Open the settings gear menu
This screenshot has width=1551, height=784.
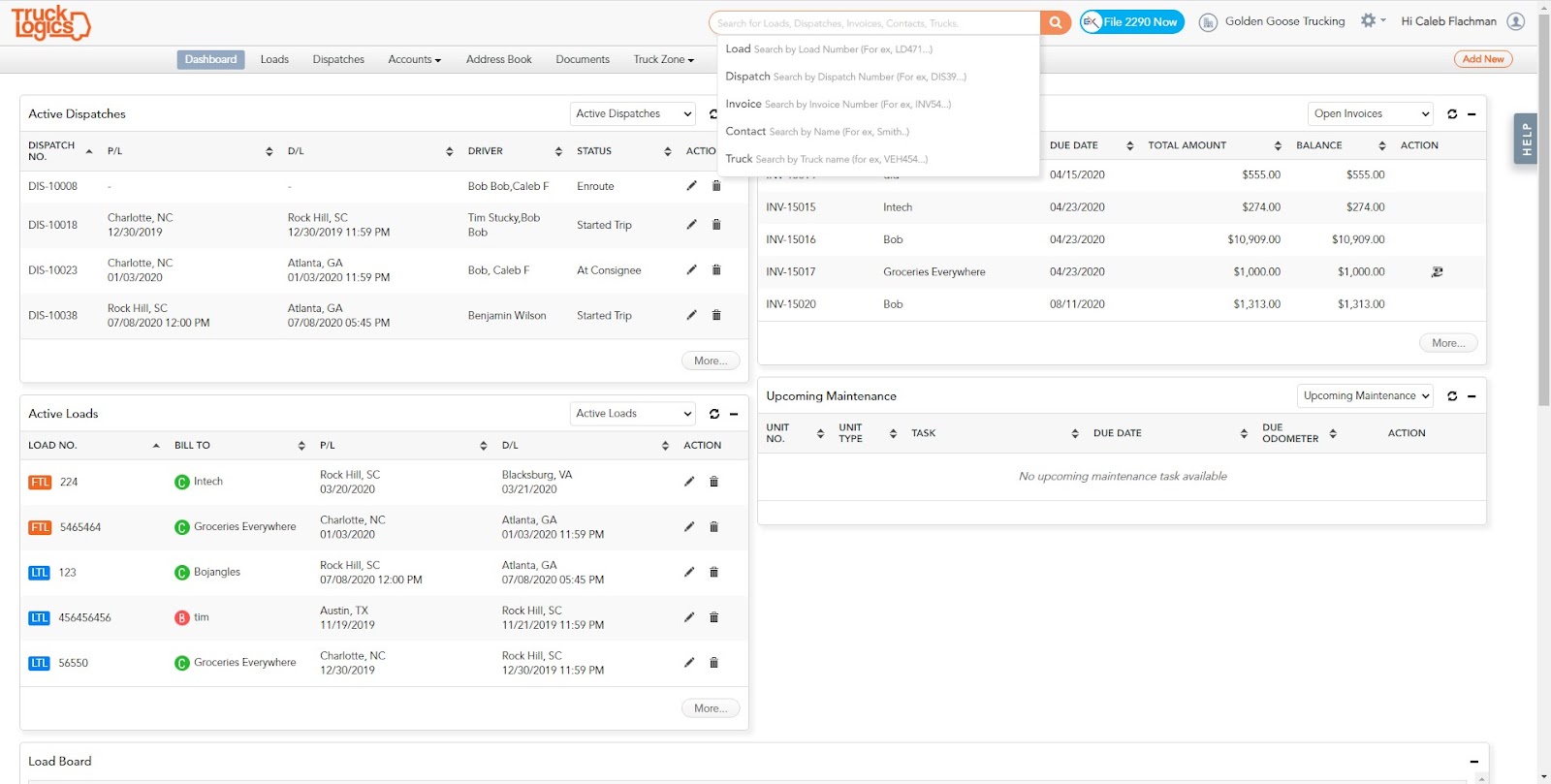pos(1372,20)
